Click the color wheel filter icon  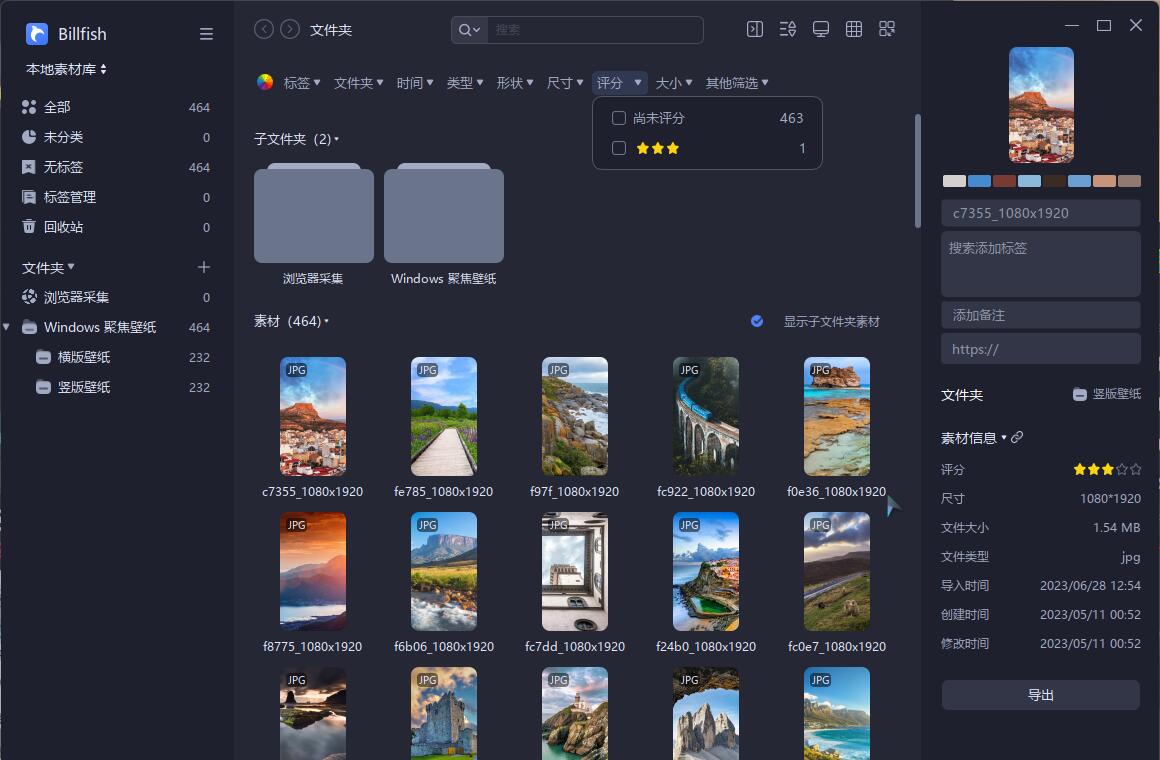tap(265, 83)
